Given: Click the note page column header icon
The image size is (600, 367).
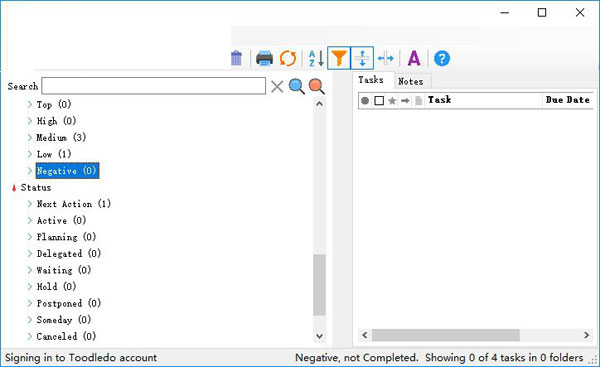Looking at the screenshot, I should (x=419, y=101).
